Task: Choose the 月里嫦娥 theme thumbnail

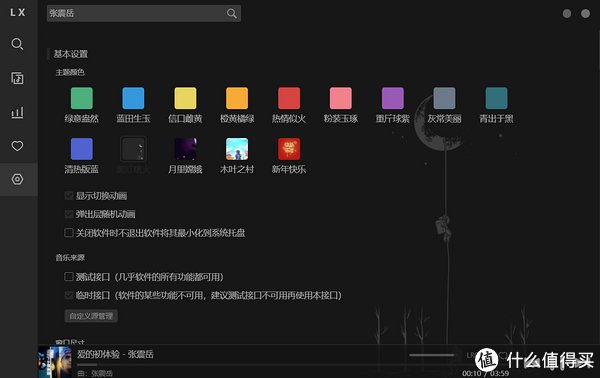Action: pyautogui.click(x=185, y=149)
